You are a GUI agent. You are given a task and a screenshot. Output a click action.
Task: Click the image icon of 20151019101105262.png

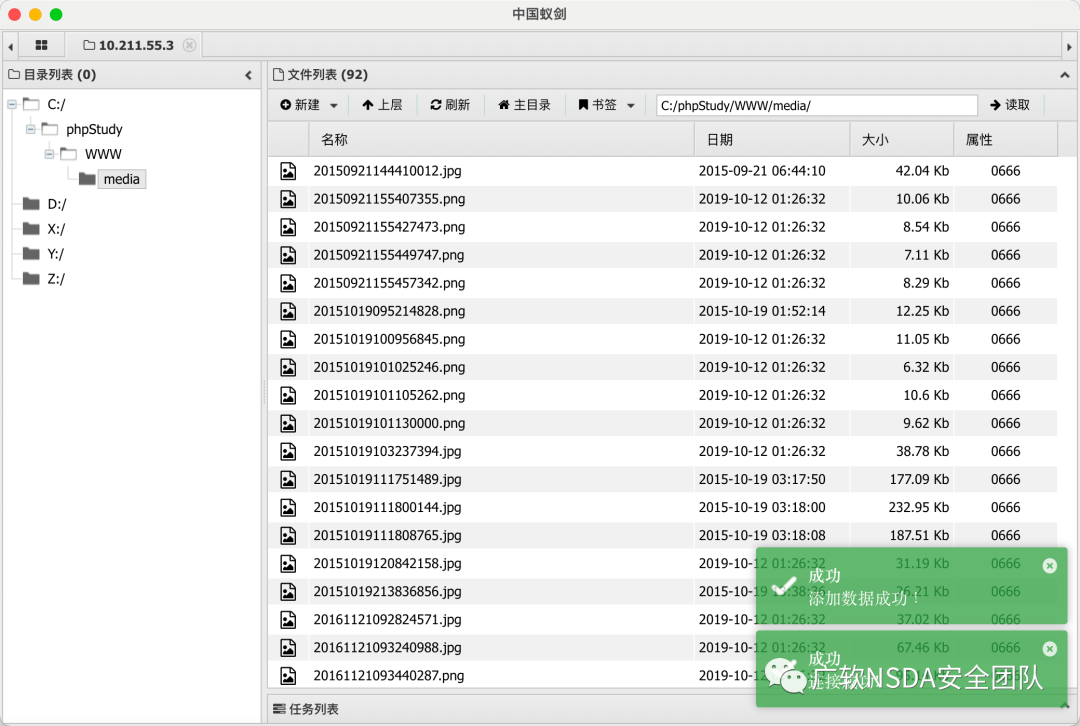(x=288, y=395)
